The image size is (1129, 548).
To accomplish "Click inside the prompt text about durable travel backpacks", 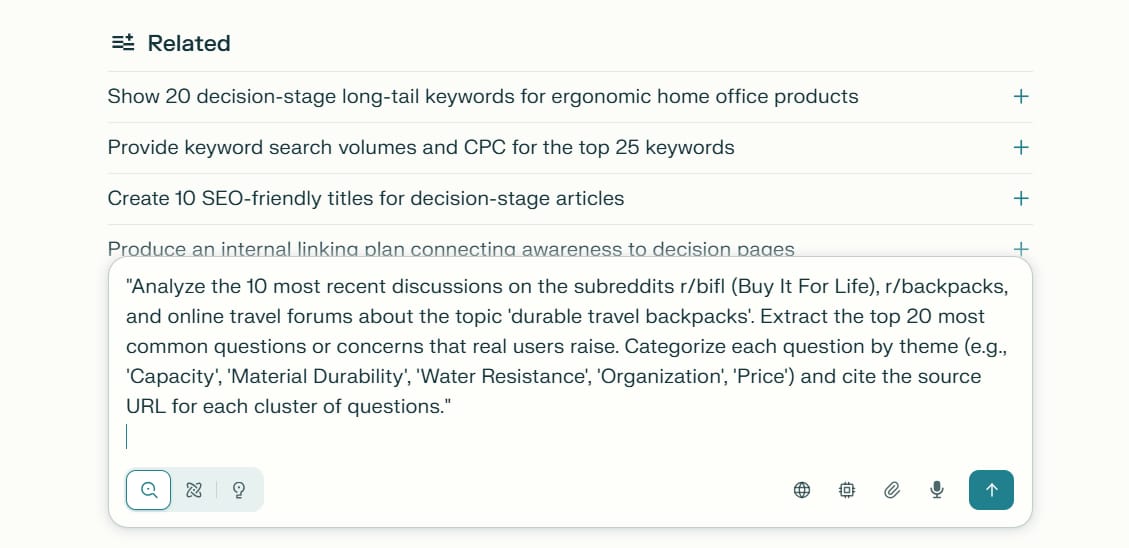I will point(567,347).
